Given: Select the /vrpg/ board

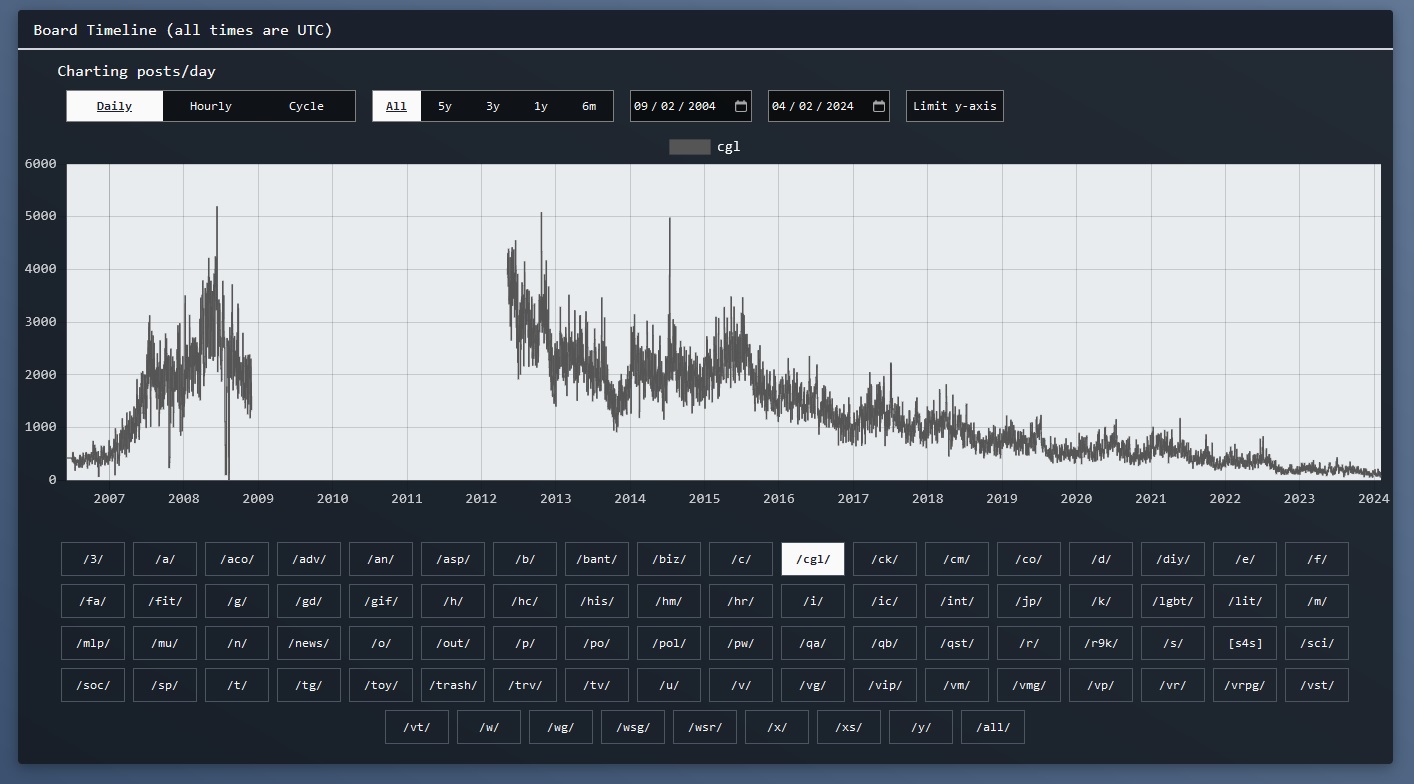Looking at the screenshot, I should [1245, 685].
